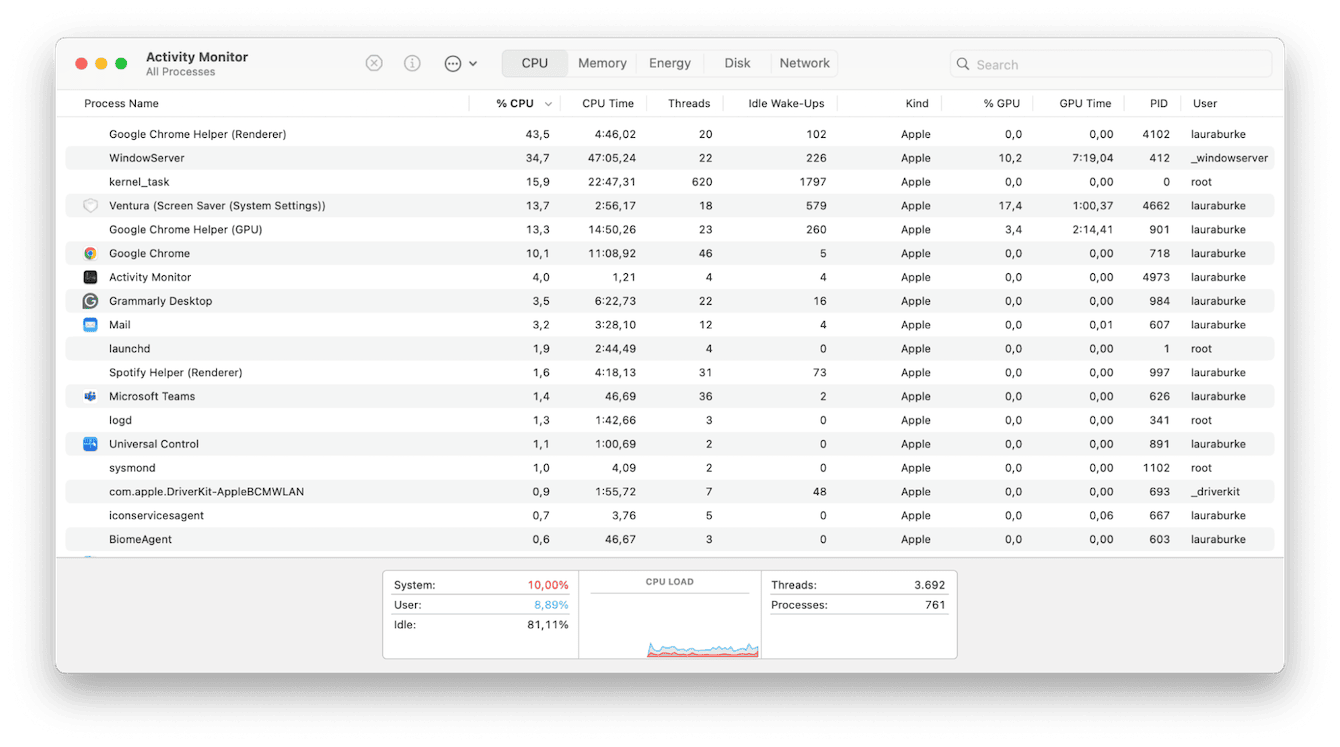Viewport: 1340px width, 747px height.
Task: Click the Grammarly Desktop icon
Action: (x=89, y=301)
